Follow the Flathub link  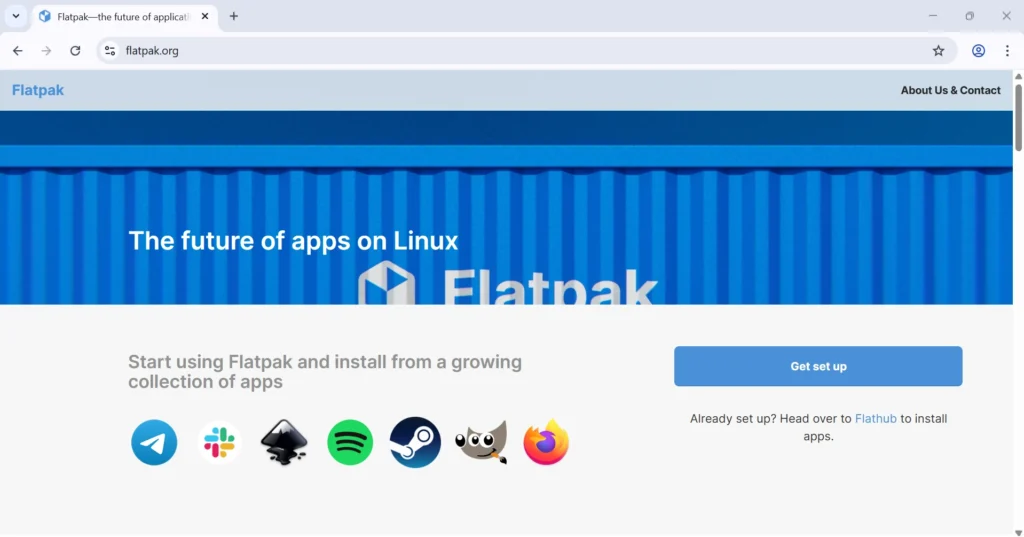point(875,419)
